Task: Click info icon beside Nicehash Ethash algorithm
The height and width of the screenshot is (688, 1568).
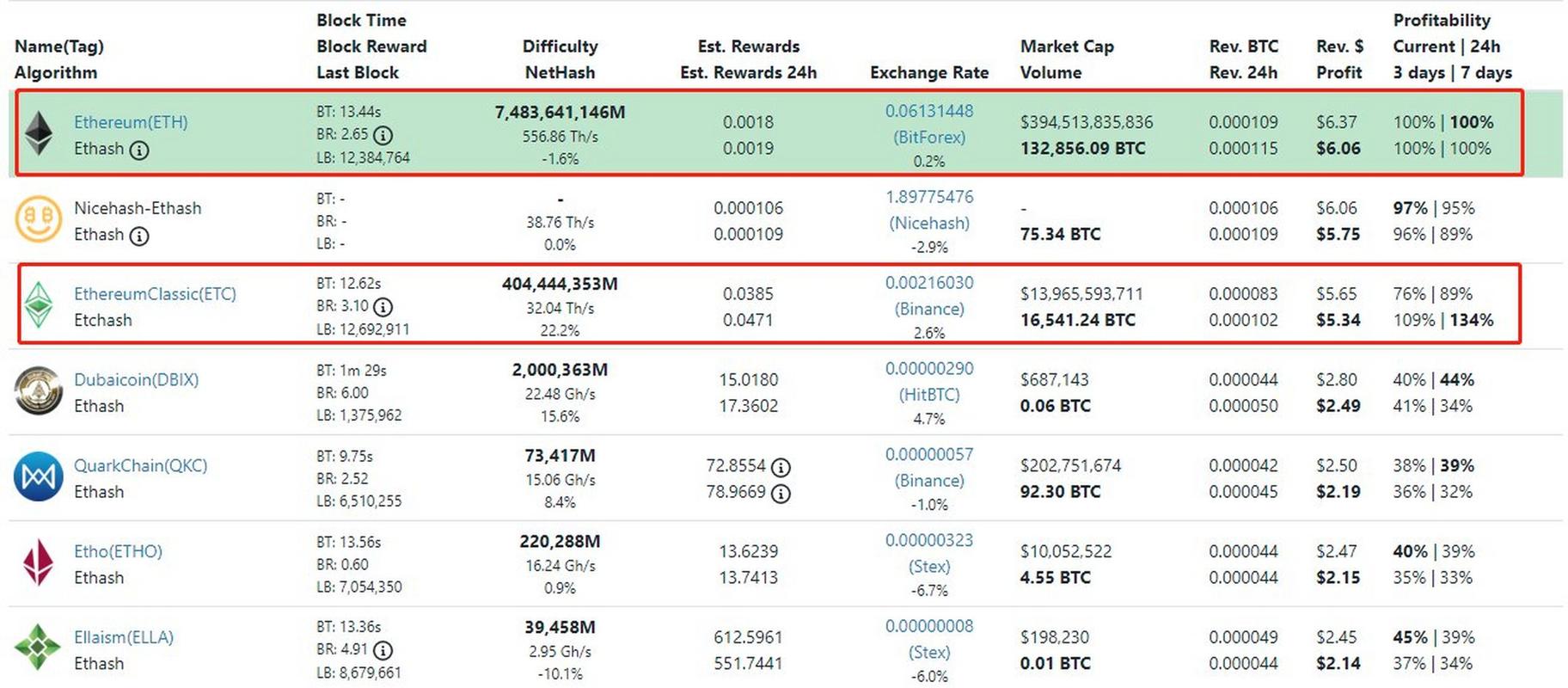Action: 139,236
